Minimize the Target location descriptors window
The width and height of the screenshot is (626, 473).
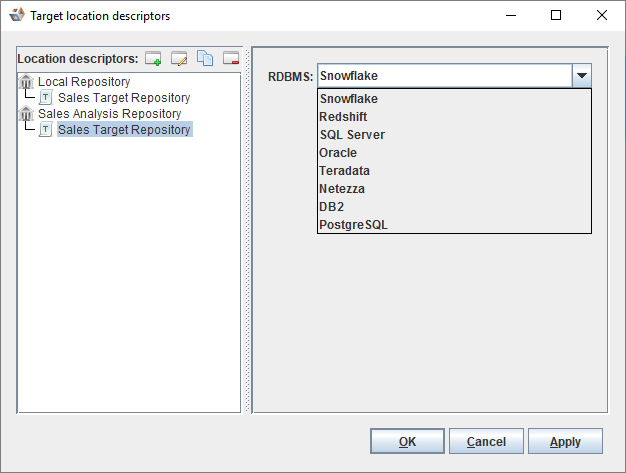(511, 16)
